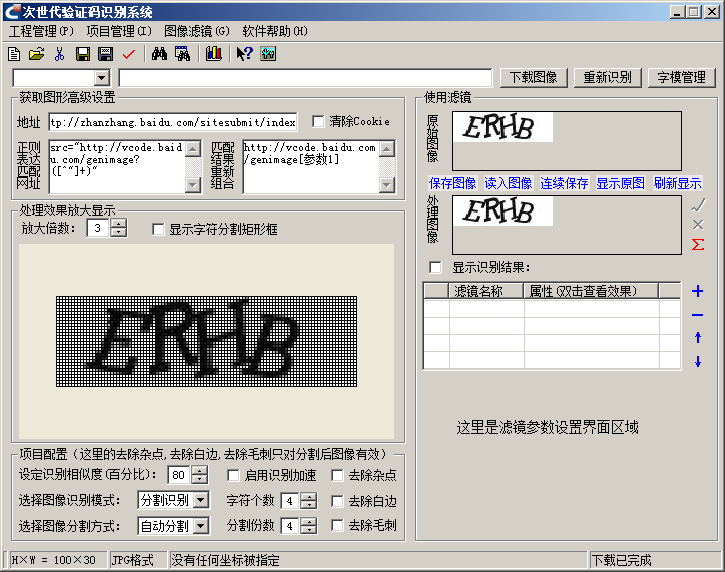Click the red sigma icon
This screenshot has height=572, width=725.
698,244
